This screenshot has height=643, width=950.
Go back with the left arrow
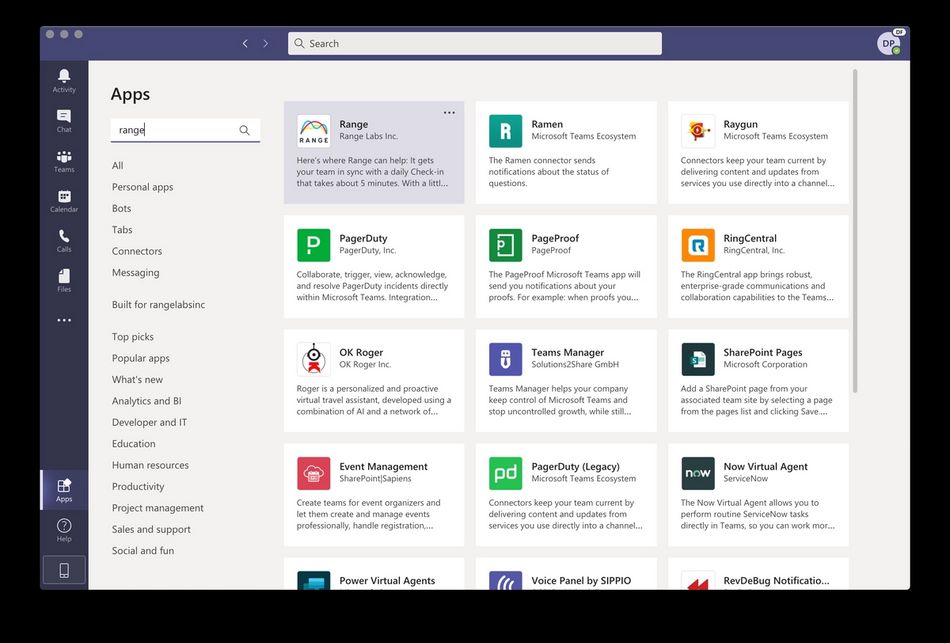tap(245, 44)
